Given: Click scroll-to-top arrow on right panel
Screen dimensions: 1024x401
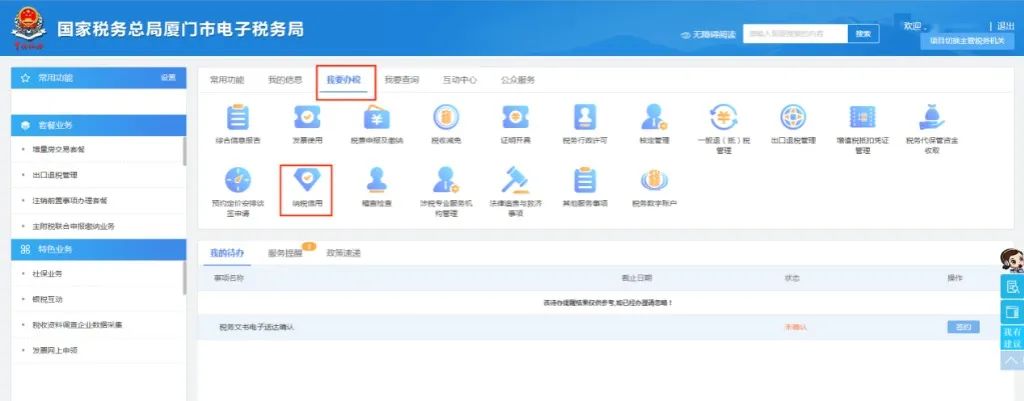Looking at the screenshot, I should 1011,360.
